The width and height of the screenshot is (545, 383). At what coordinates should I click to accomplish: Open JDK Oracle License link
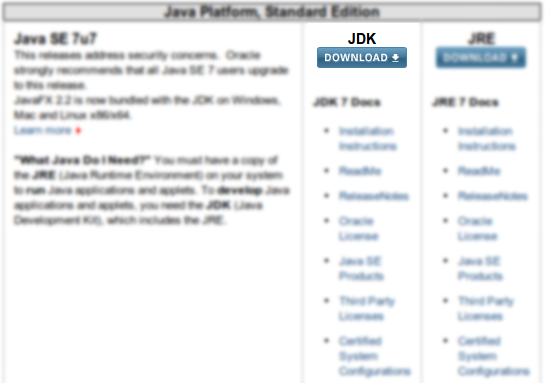point(358,228)
